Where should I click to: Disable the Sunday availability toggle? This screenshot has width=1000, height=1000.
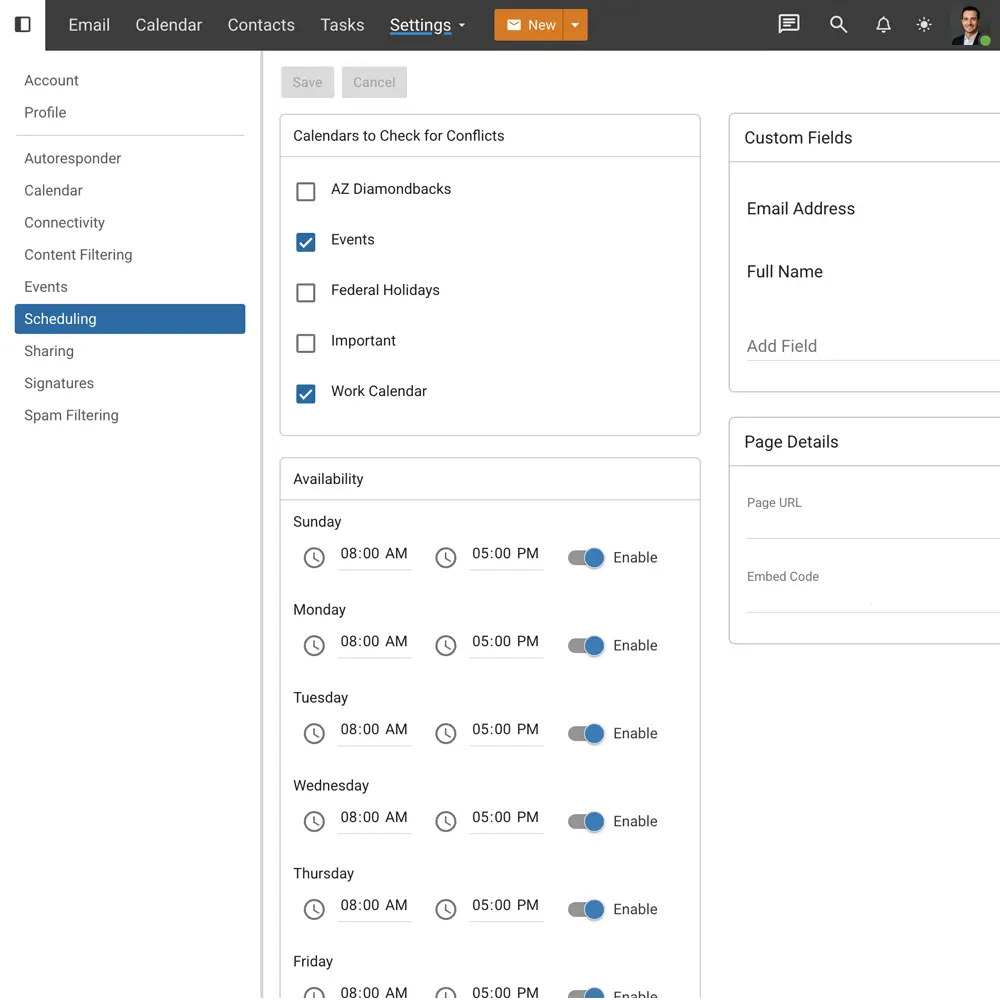(x=586, y=557)
